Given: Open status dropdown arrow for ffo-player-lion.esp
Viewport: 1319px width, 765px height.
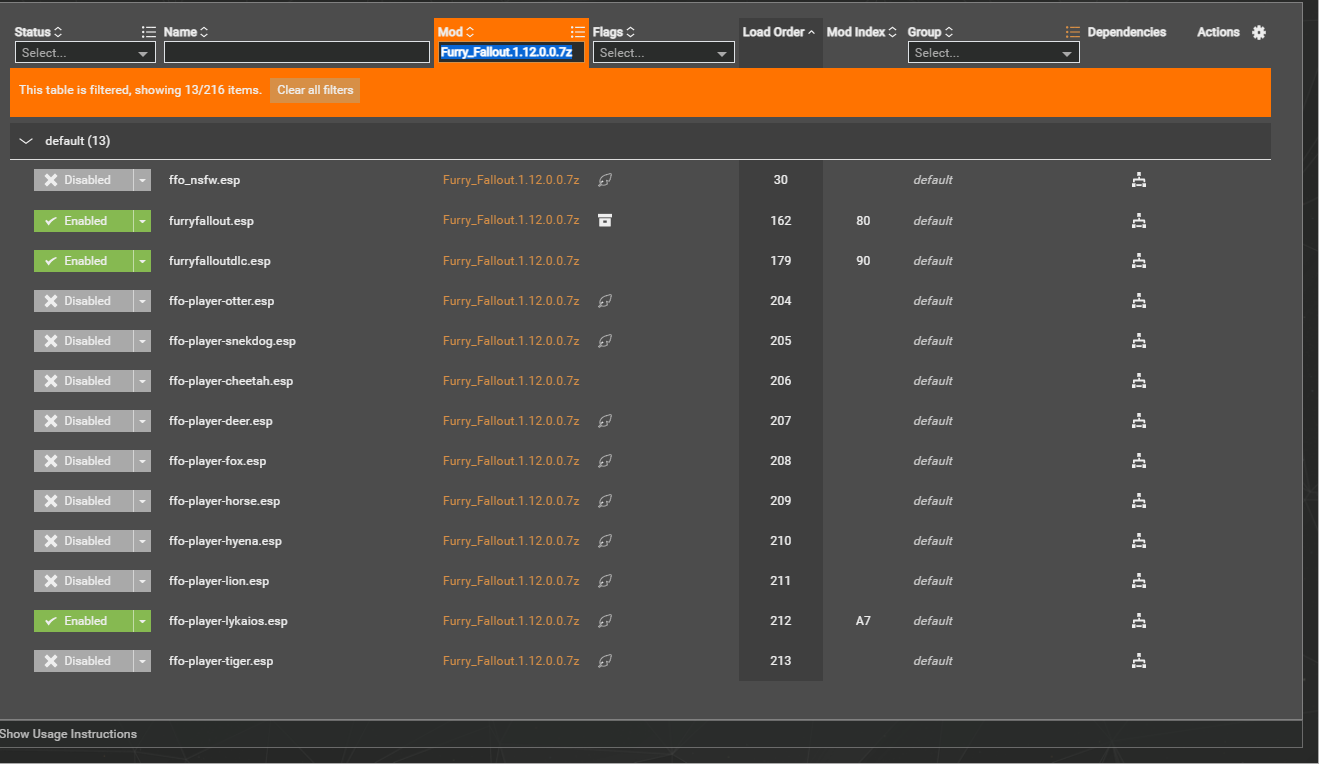Looking at the screenshot, I should (x=142, y=580).
